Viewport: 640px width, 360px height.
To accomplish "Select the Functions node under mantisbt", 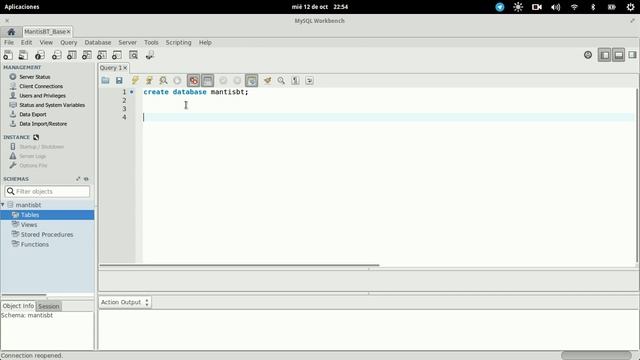I will 35,244.
